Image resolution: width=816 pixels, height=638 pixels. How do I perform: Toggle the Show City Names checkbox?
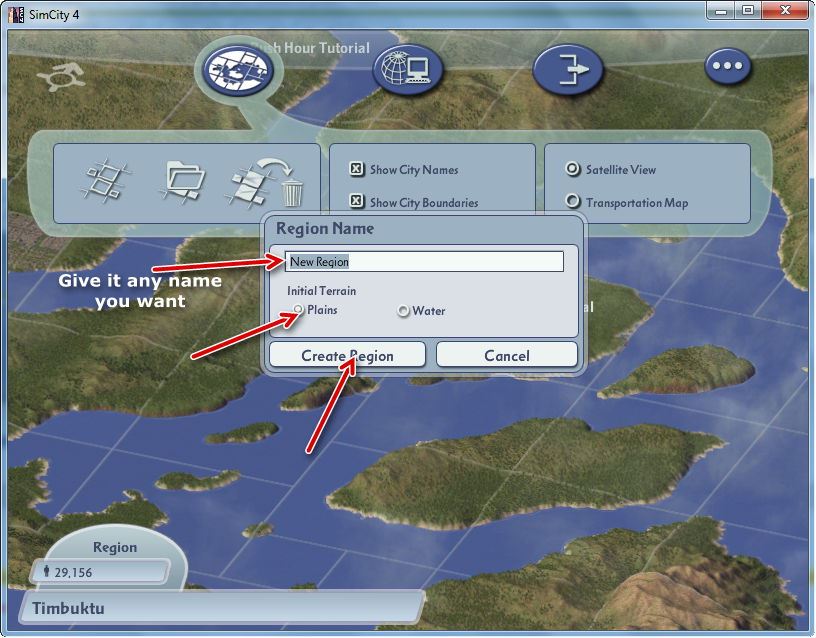356,169
